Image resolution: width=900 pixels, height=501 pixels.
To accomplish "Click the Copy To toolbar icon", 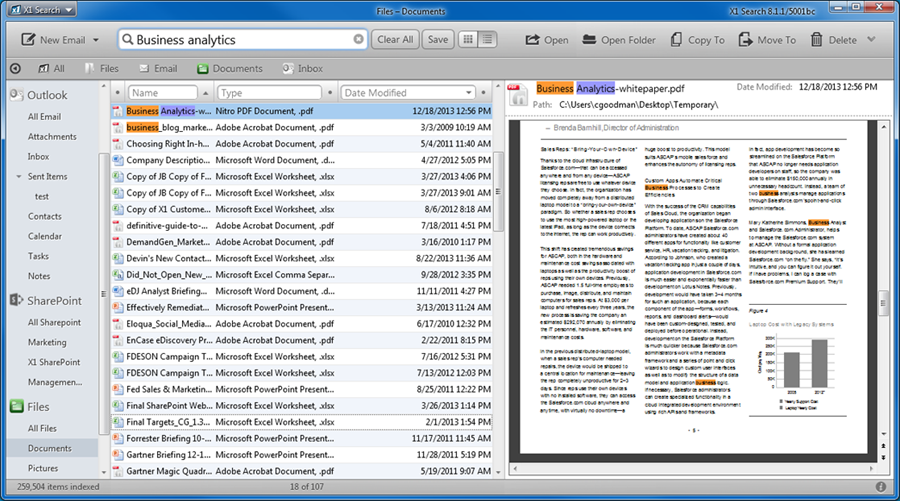I will (676, 40).
